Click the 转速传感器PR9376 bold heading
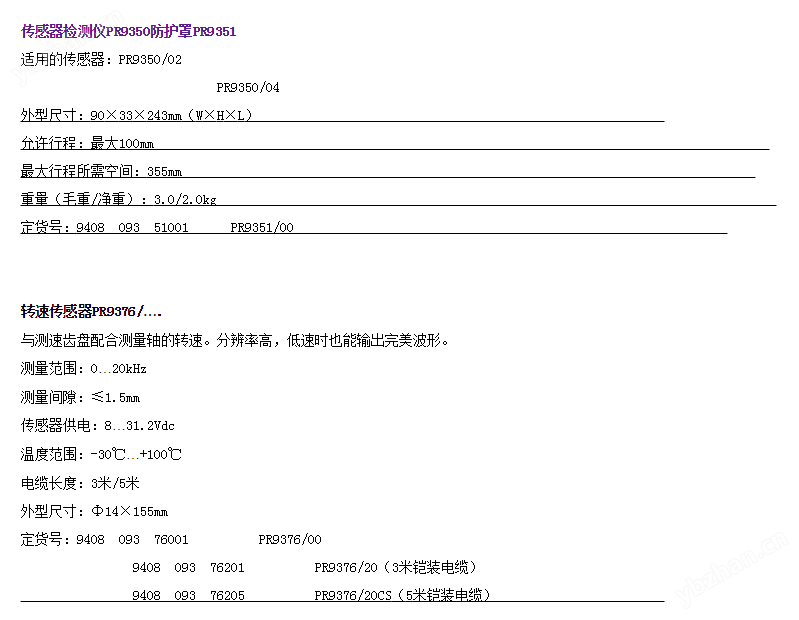 click(91, 311)
